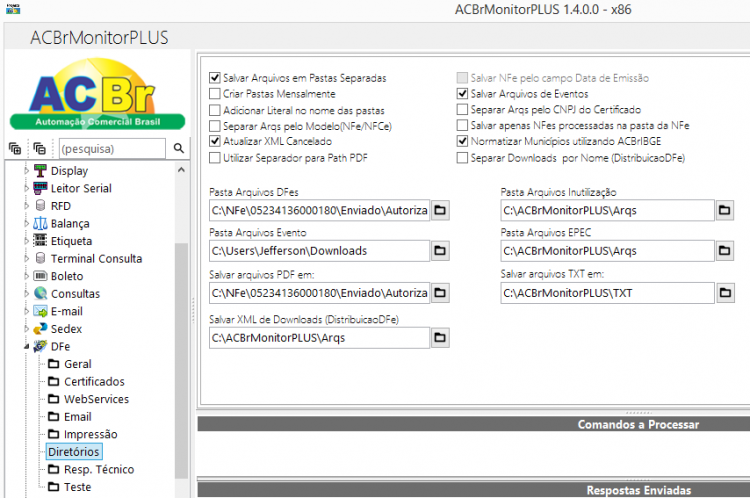Click the Terminal Consulta icon
Viewport: 750px width, 498px height.
pos(41,258)
